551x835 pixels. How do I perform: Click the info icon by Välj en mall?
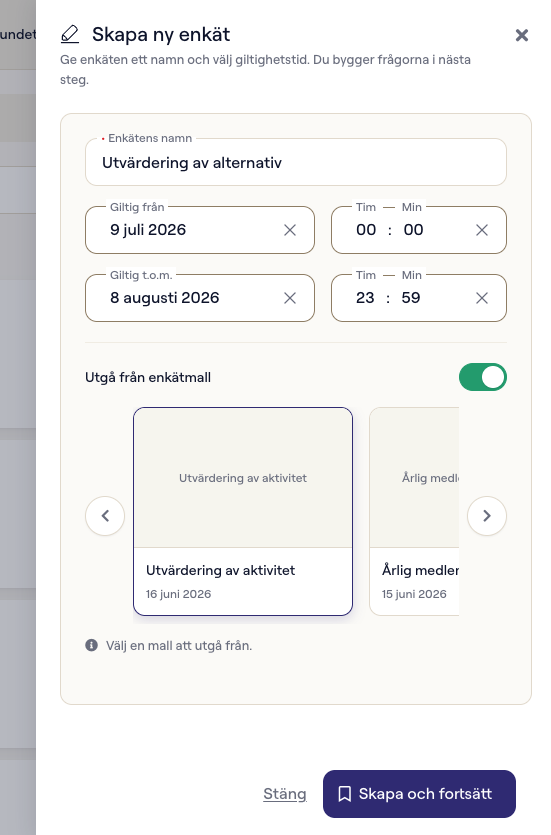pyautogui.click(x=92, y=645)
